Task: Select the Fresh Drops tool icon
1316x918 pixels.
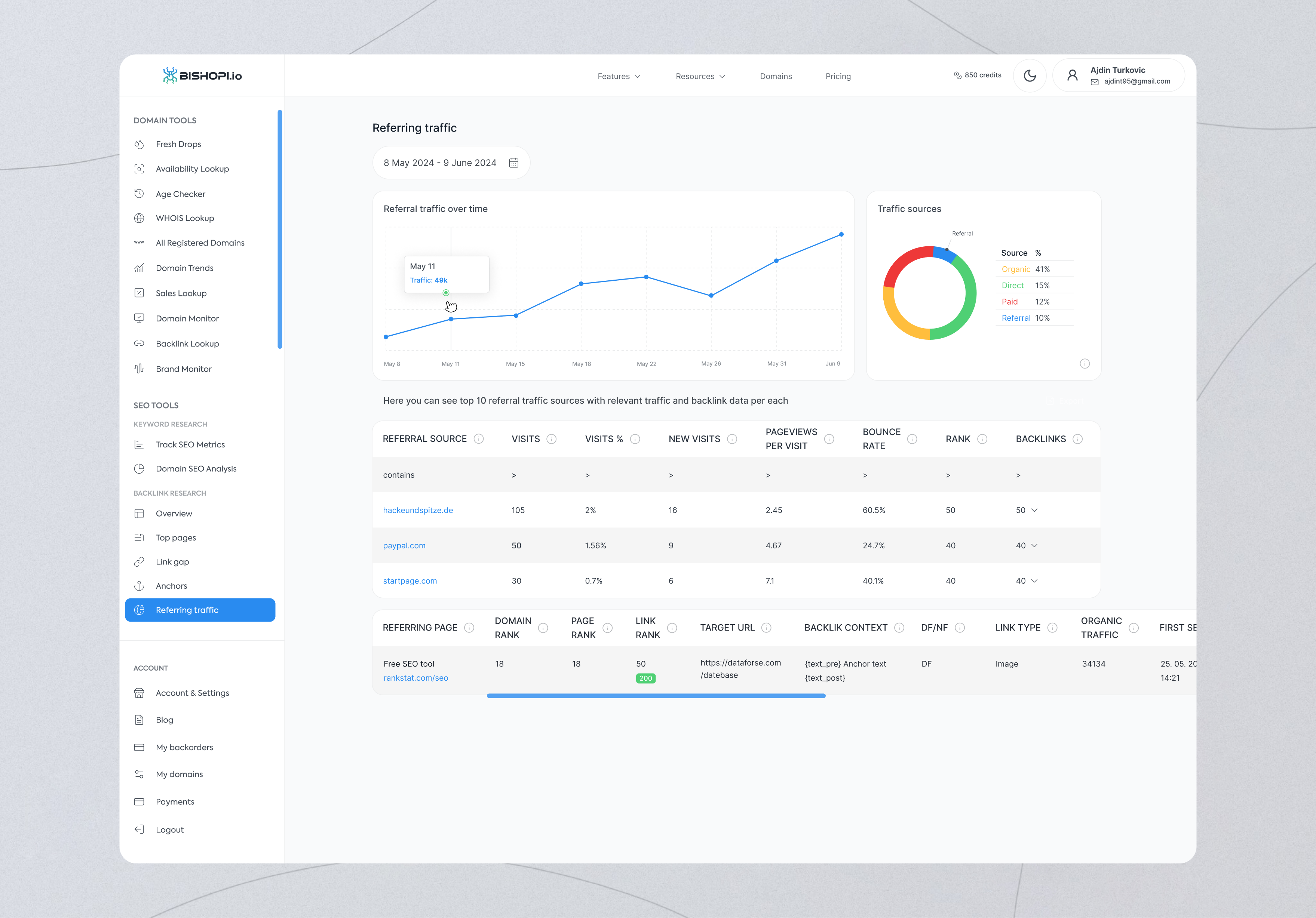Action: click(x=139, y=144)
